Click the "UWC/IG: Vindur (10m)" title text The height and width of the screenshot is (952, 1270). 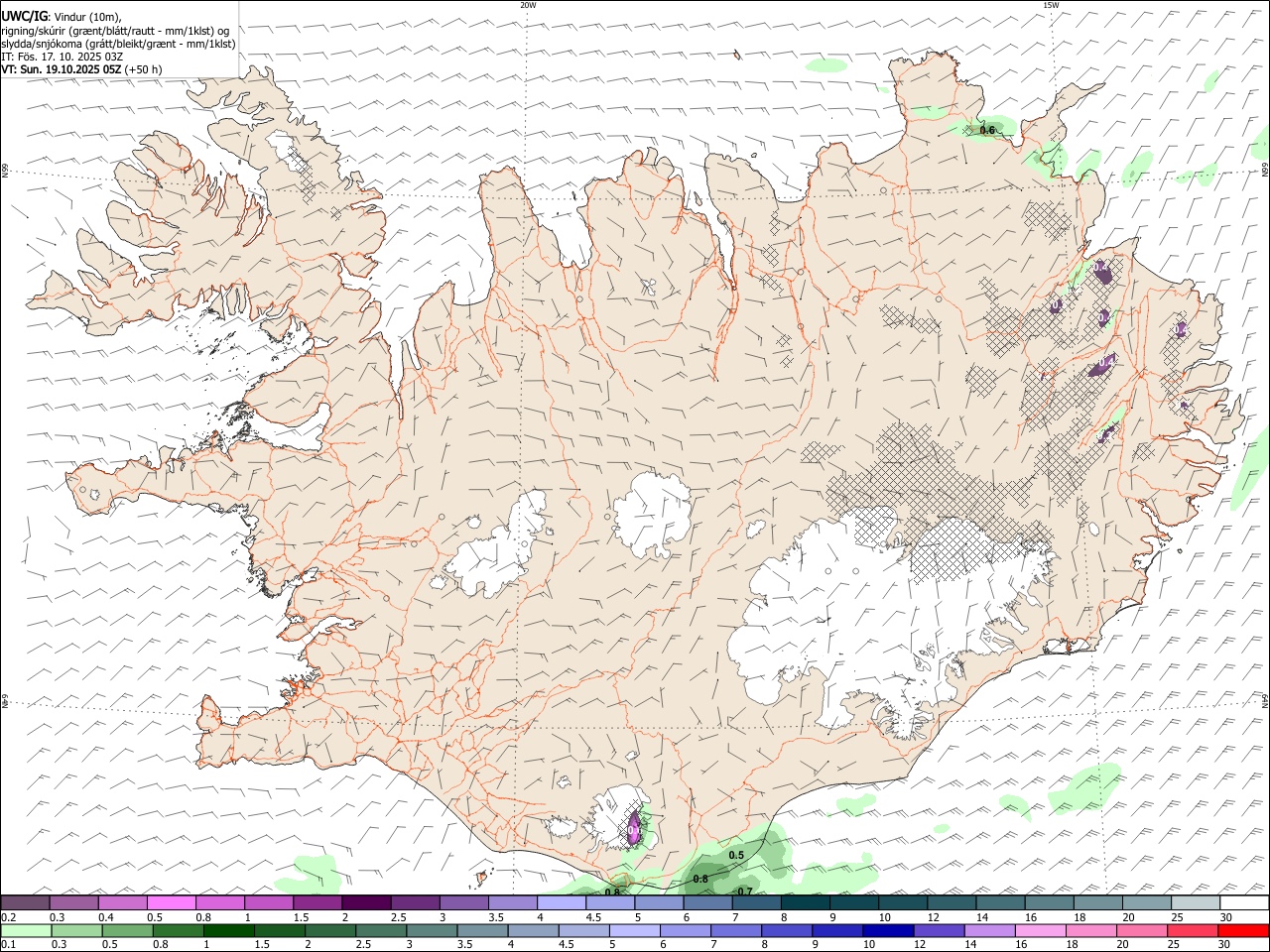point(62,17)
